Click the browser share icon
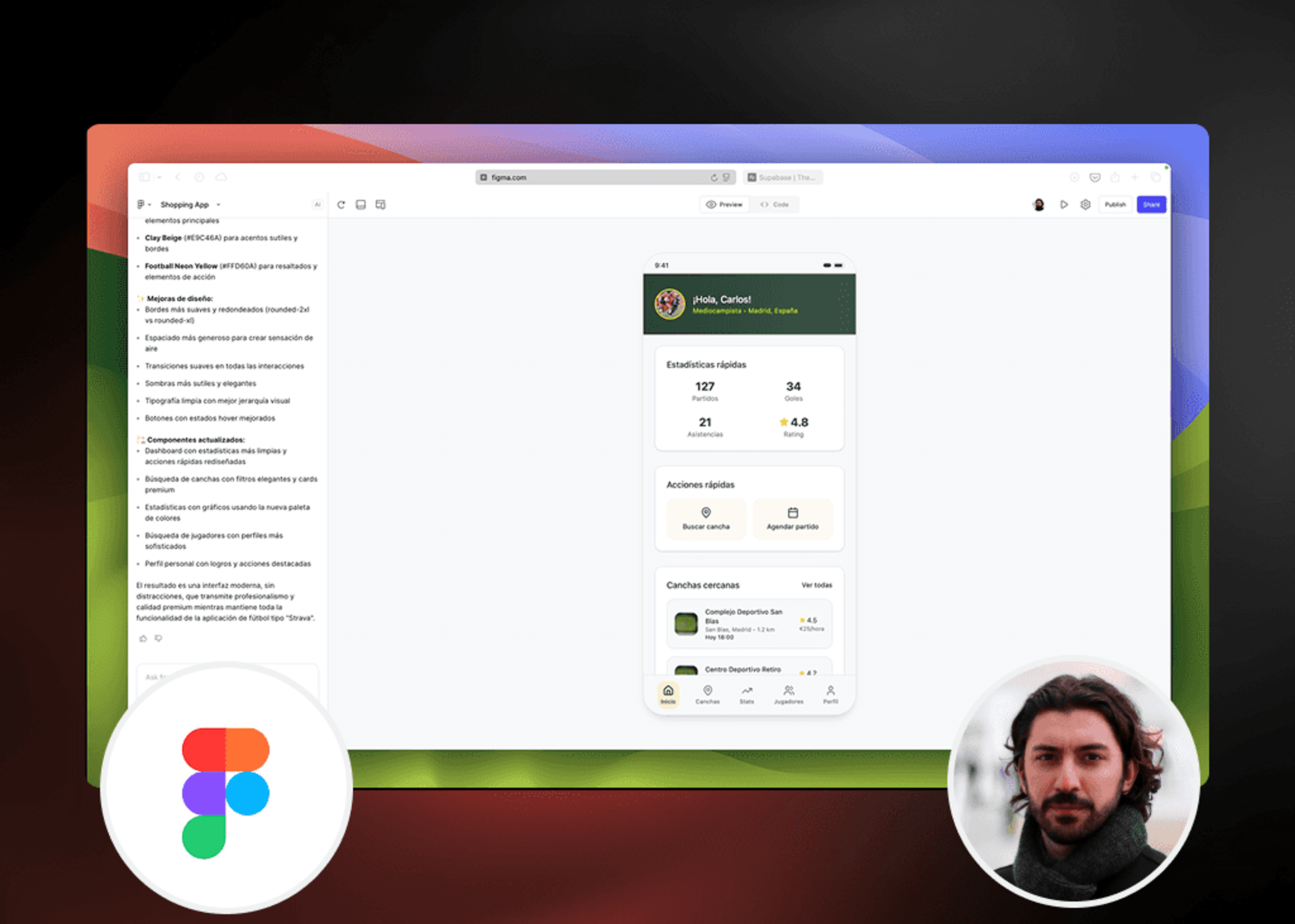 pos(1115,177)
